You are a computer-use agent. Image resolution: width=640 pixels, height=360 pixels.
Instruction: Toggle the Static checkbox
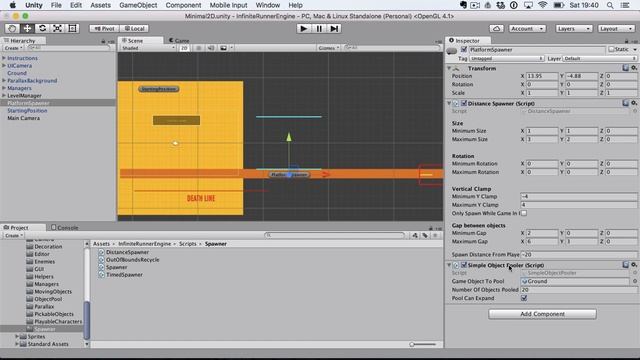click(x=611, y=49)
